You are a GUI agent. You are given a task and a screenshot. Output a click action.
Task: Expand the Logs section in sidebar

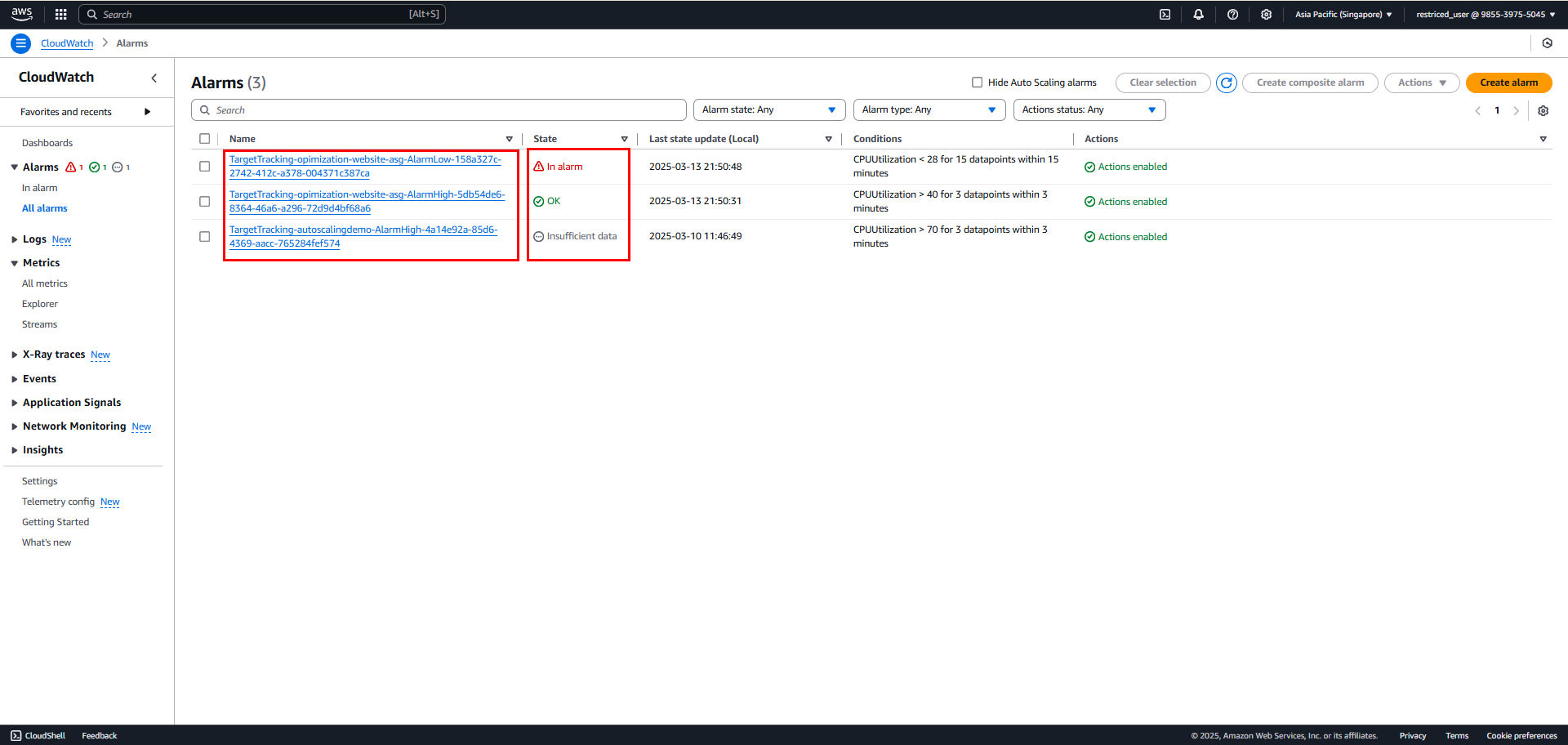tap(34, 239)
